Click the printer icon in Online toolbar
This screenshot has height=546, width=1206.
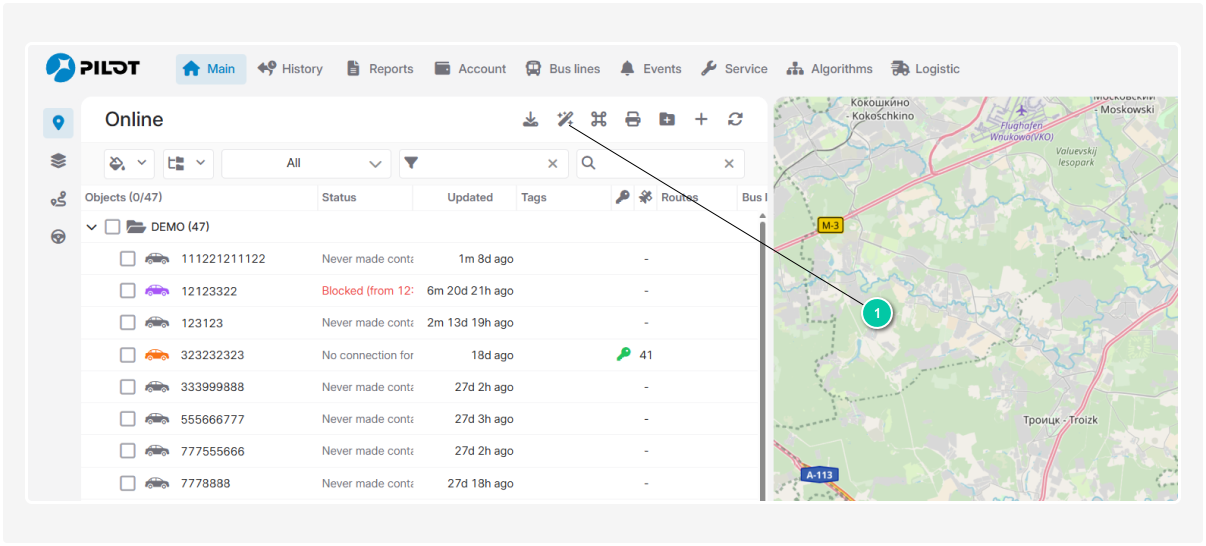pos(633,119)
